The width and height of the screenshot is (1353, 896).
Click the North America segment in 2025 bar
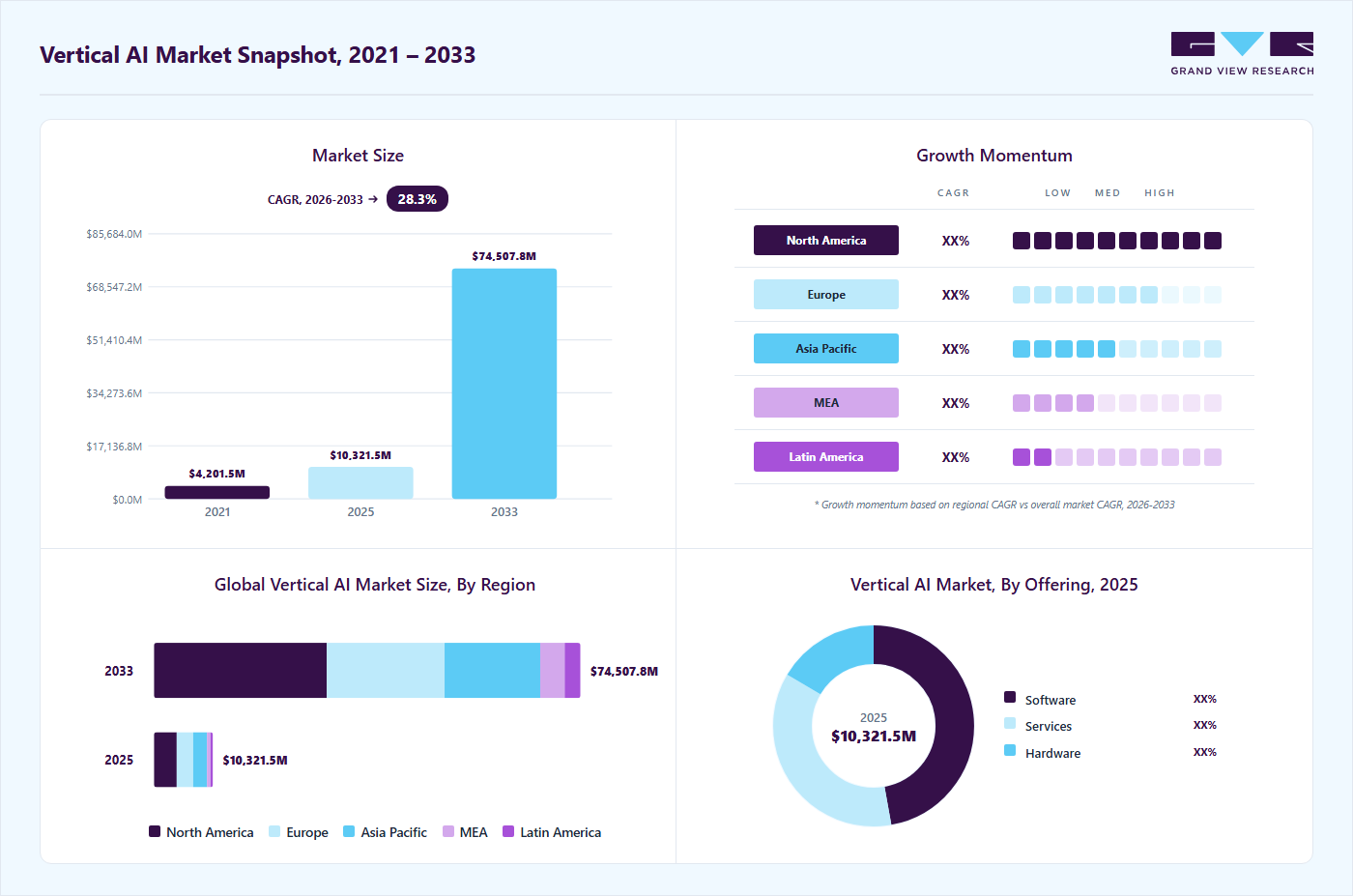tap(165, 760)
